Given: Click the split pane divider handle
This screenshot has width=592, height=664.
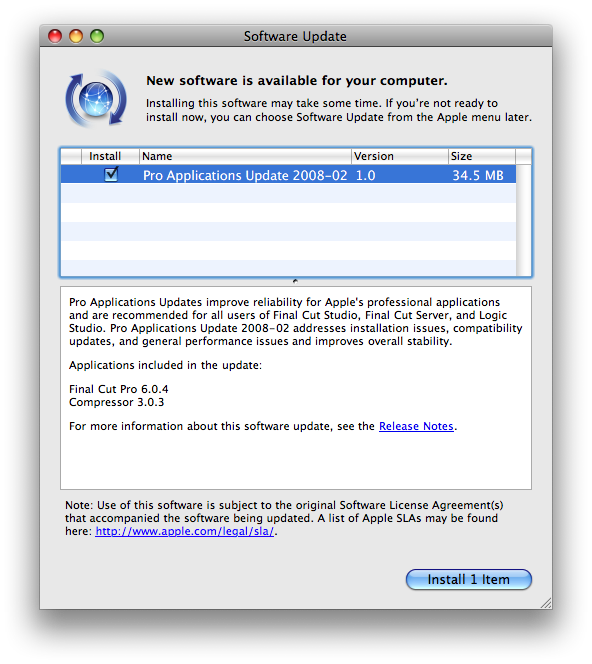Looking at the screenshot, I should point(295,281).
